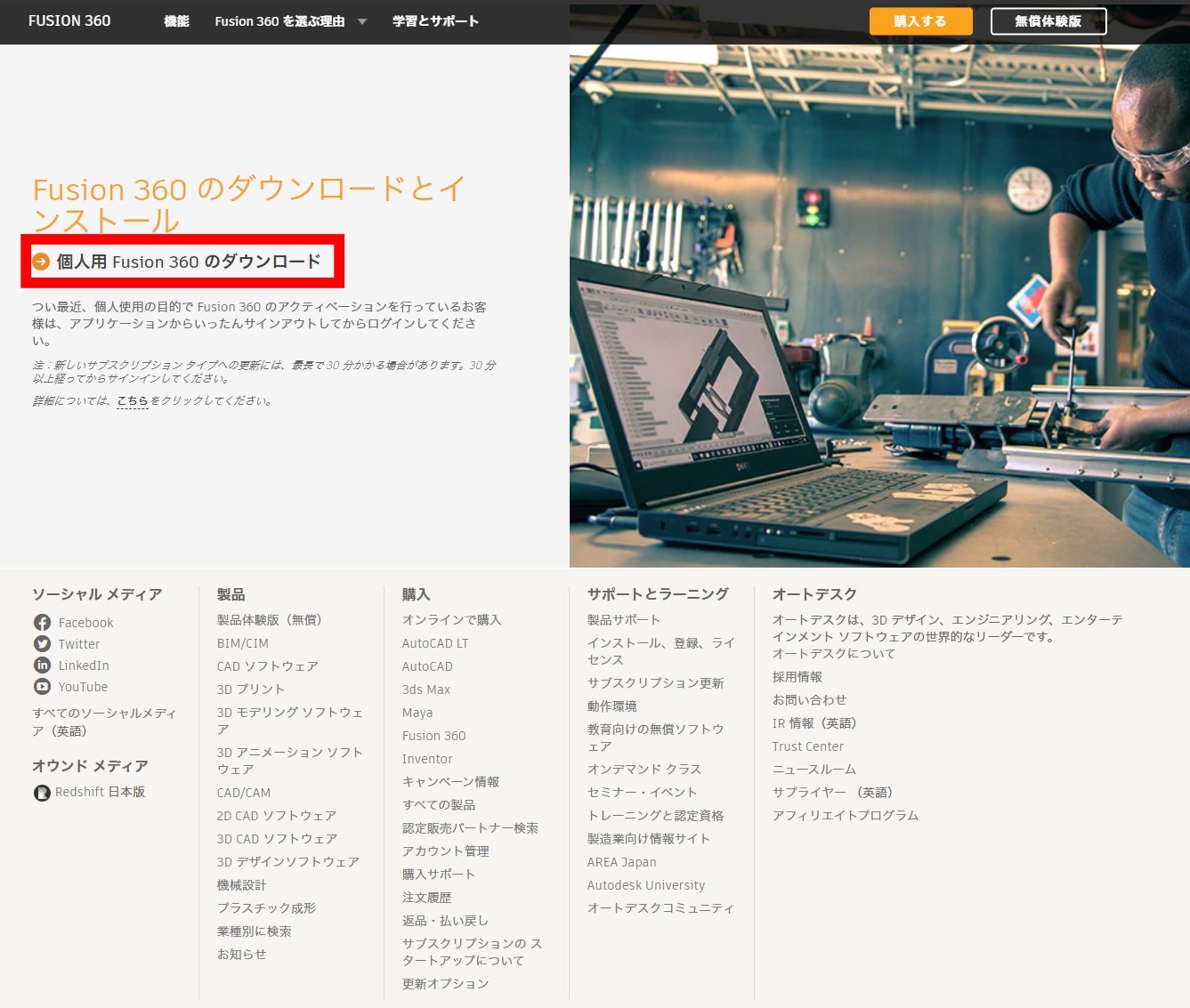Open the 注文履歴 link
This screenshot has height=1008, width=1190.
(x=426, y=898)
